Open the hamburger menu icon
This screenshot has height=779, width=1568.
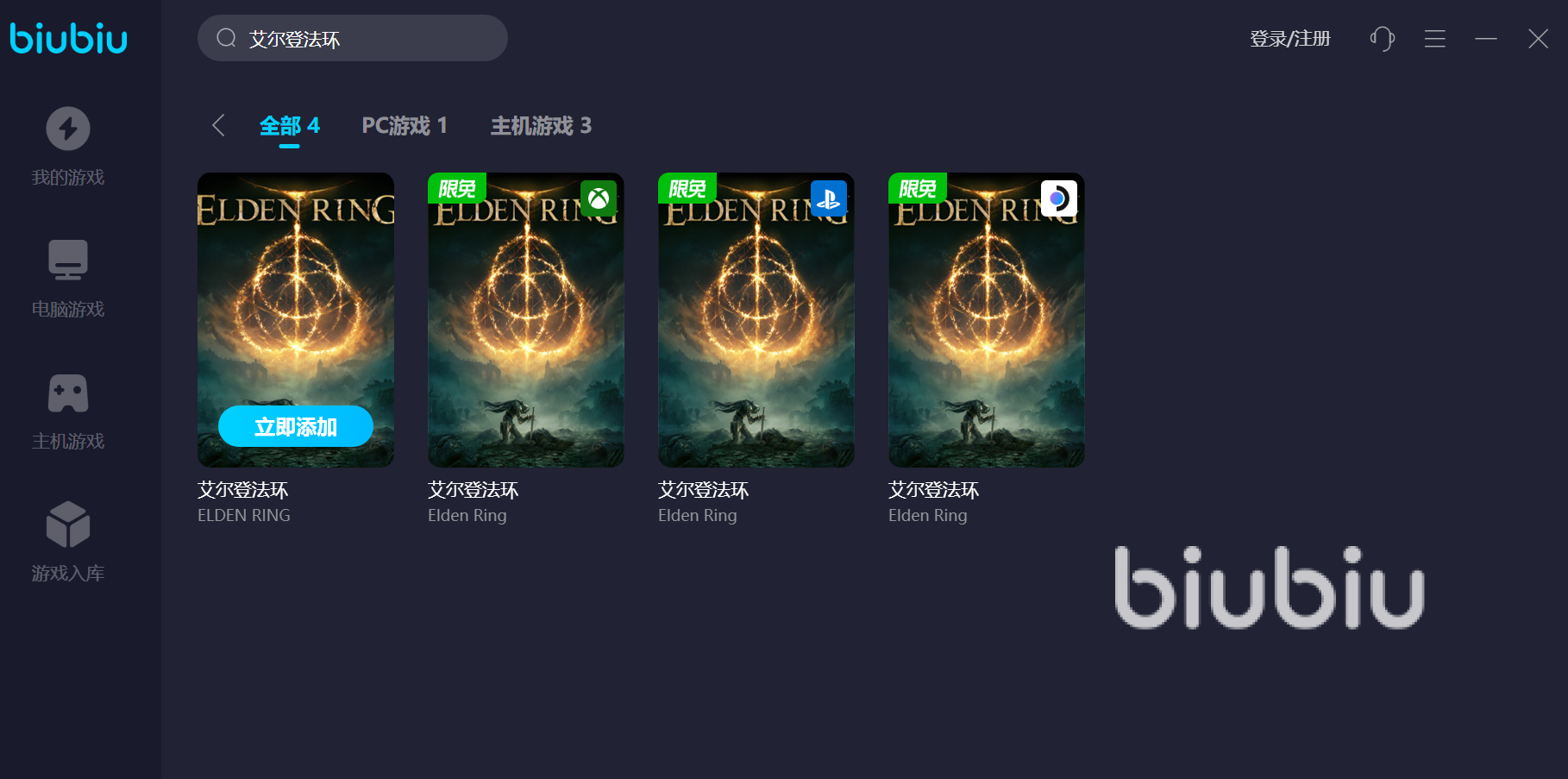point(1435,39)
